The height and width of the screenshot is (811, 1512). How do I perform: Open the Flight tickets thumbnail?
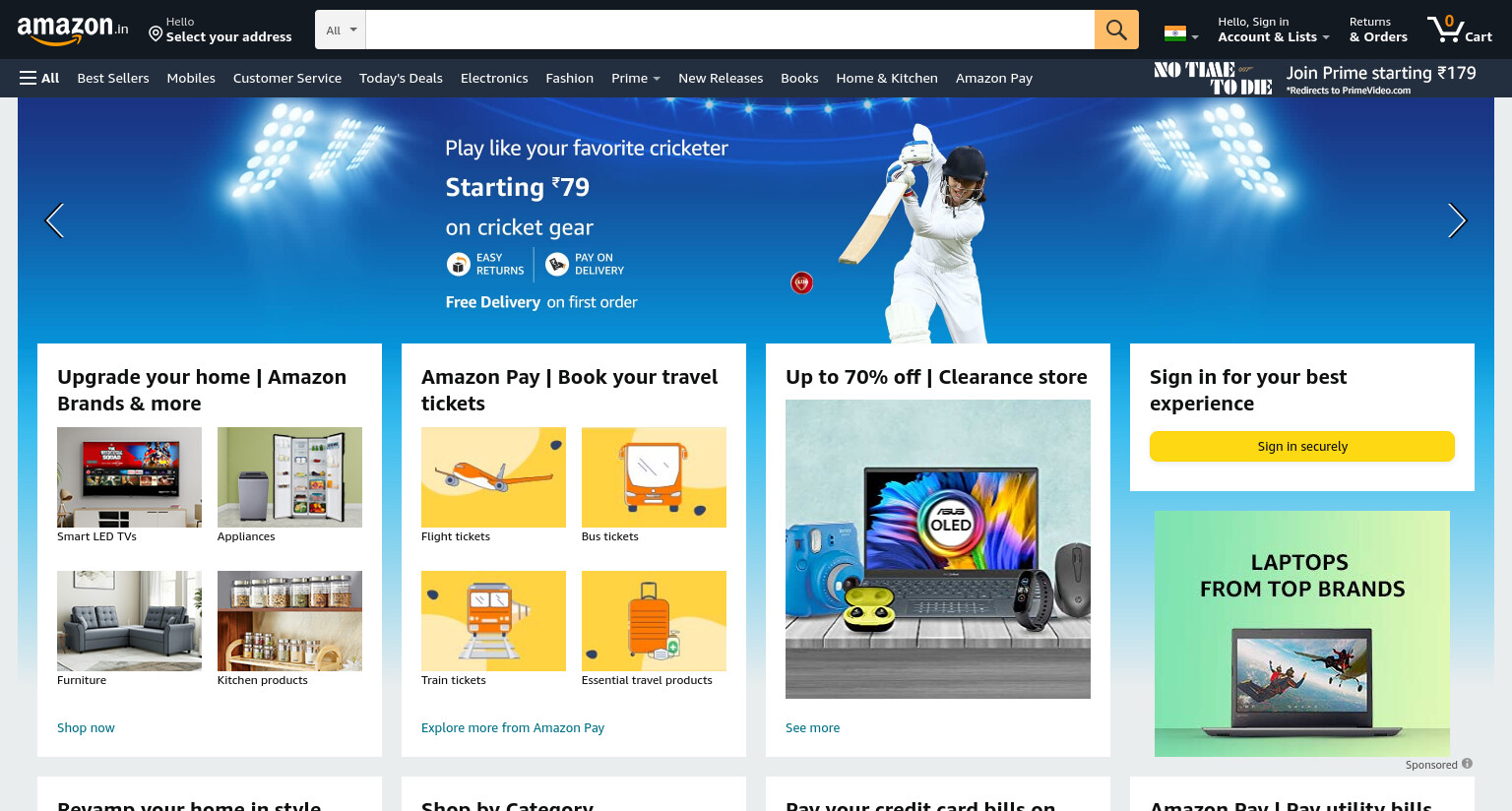(x=493, y=477)
